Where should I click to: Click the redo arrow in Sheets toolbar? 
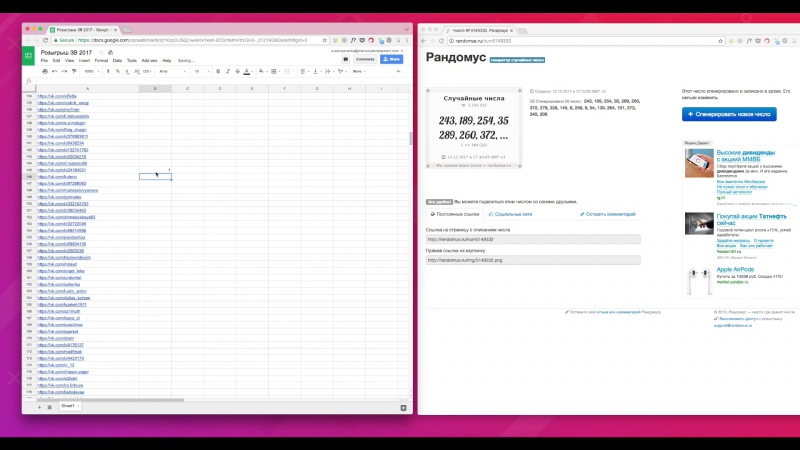click(x=64, y=71)
